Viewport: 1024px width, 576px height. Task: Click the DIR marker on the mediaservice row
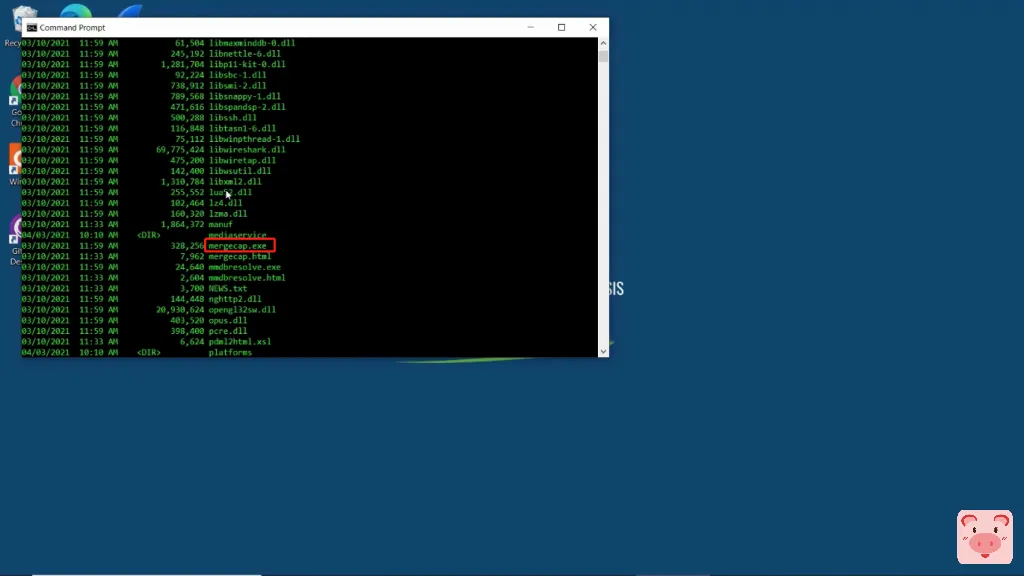pyautogui.click(x=149, y=235)
